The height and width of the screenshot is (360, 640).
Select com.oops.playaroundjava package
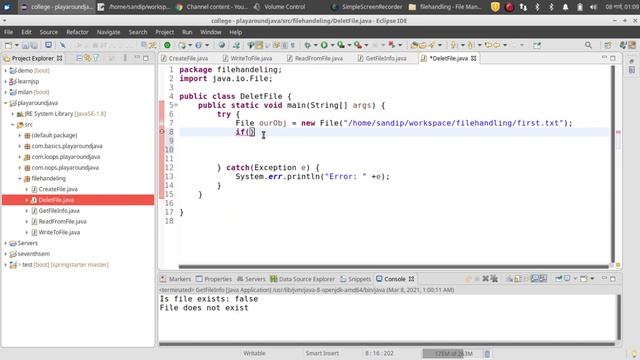click(65, 168)
